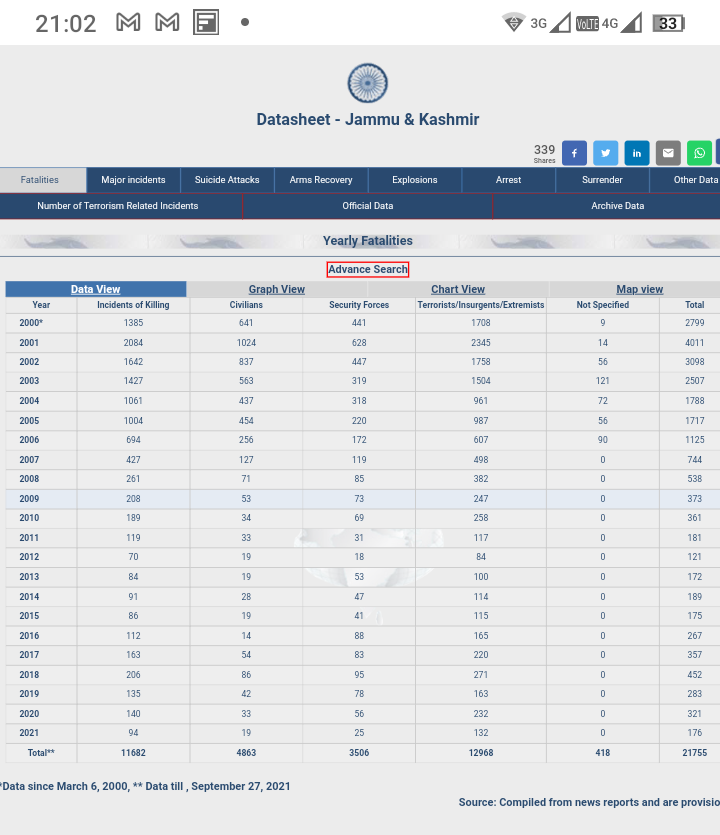Open the Archive Data section
This screenshot has width=720, height=835.
coord(618,206)
